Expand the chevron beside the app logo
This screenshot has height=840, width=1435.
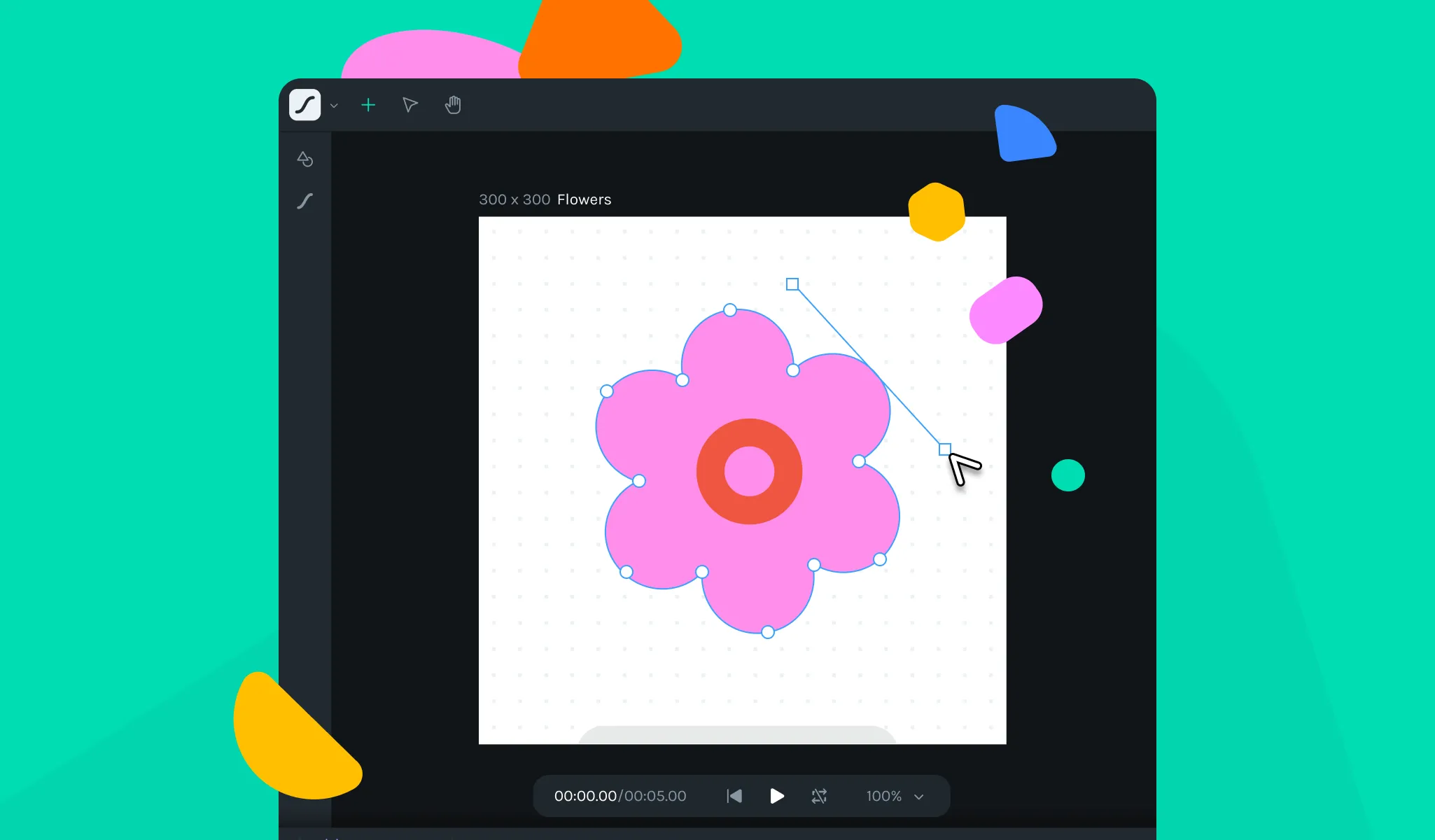[334, 106]
